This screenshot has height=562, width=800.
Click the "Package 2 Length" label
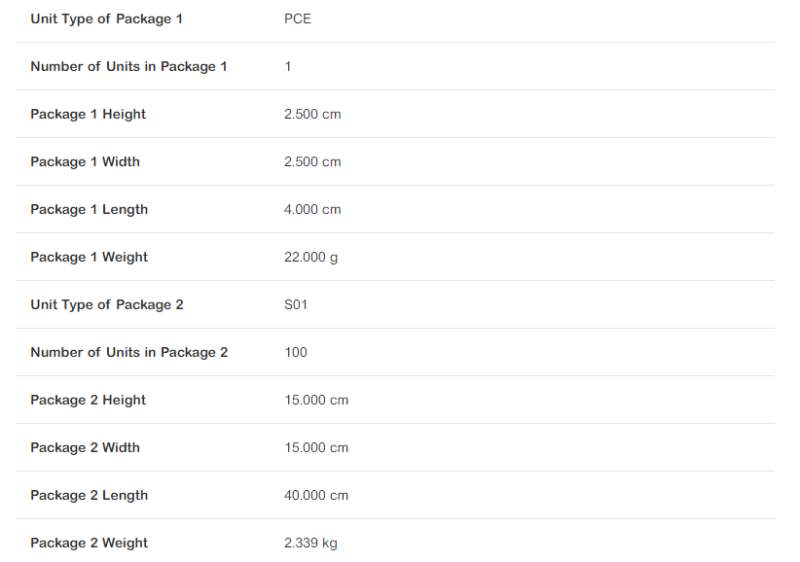(x=89, y=495)
